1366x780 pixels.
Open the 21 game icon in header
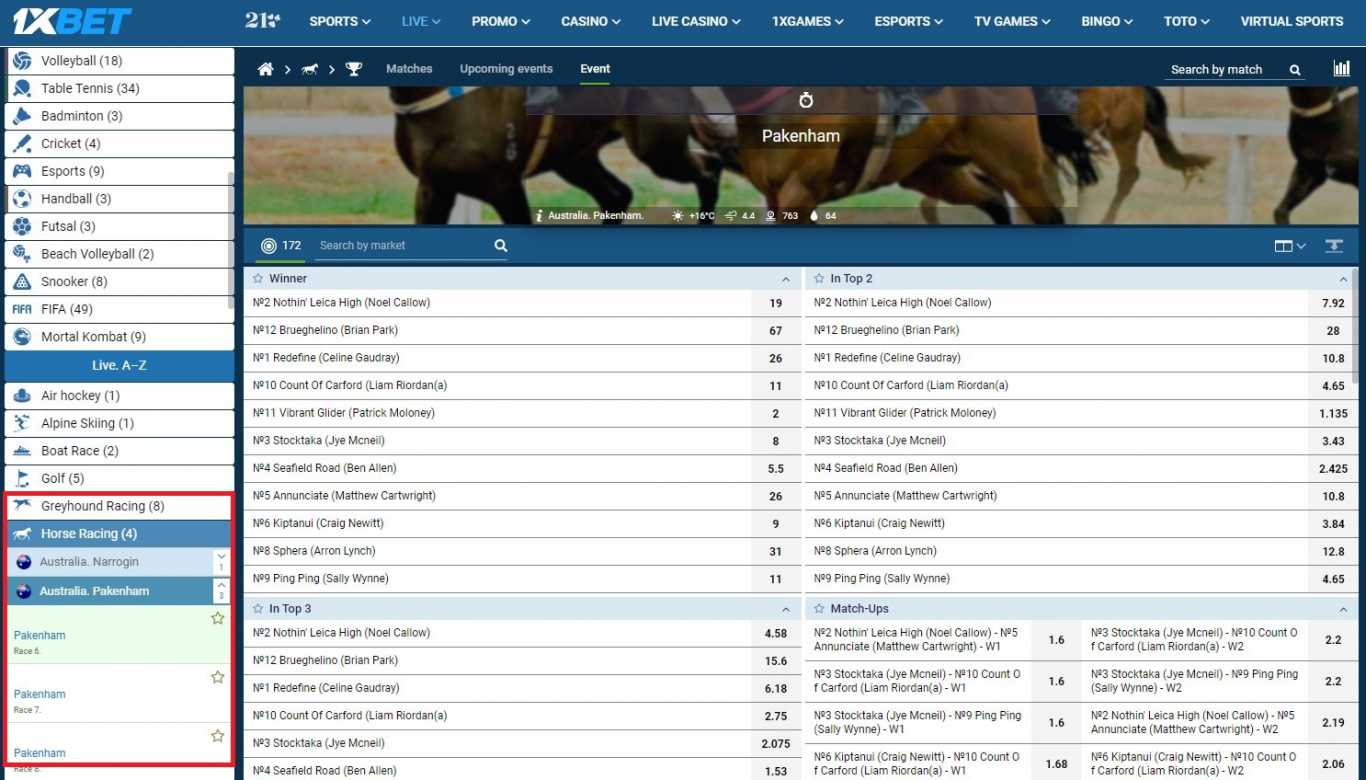(262, 21)
